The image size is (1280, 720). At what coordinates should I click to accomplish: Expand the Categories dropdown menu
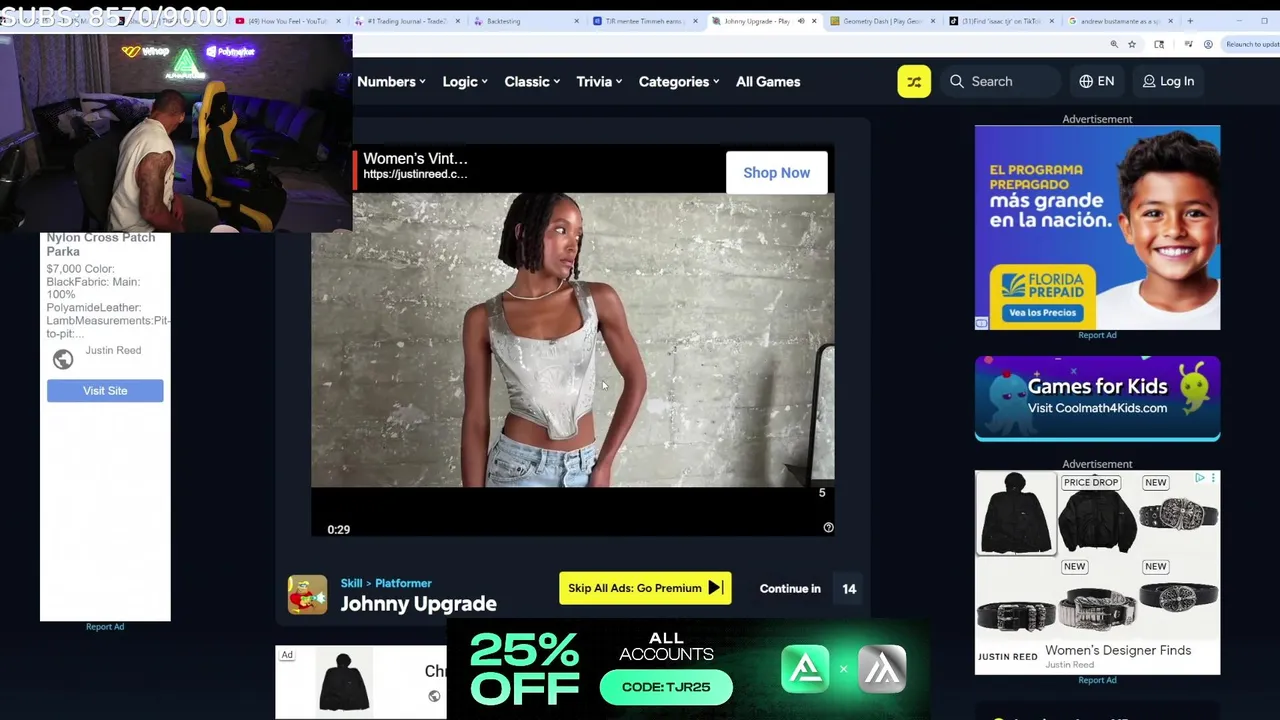coord(679,81)
